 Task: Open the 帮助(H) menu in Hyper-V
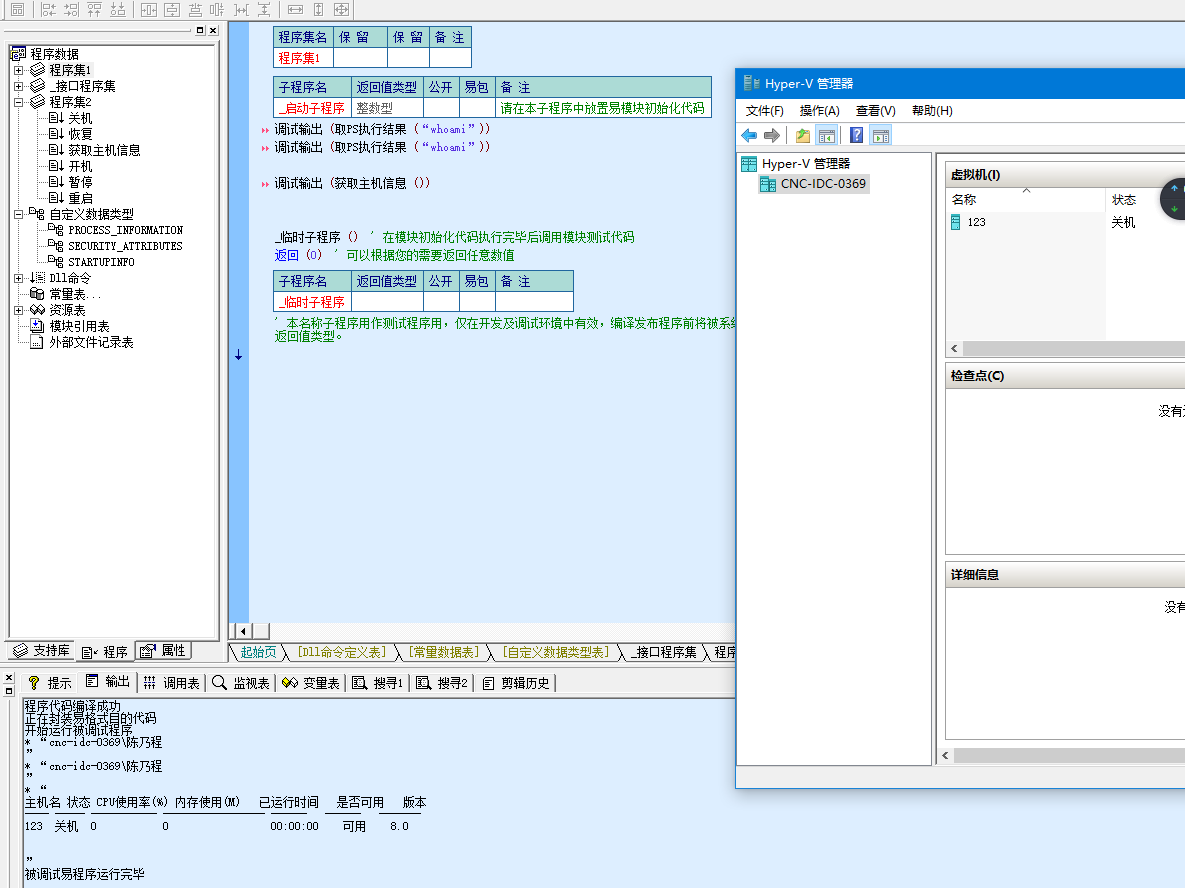pyautogui.click(x=933, y=111)
